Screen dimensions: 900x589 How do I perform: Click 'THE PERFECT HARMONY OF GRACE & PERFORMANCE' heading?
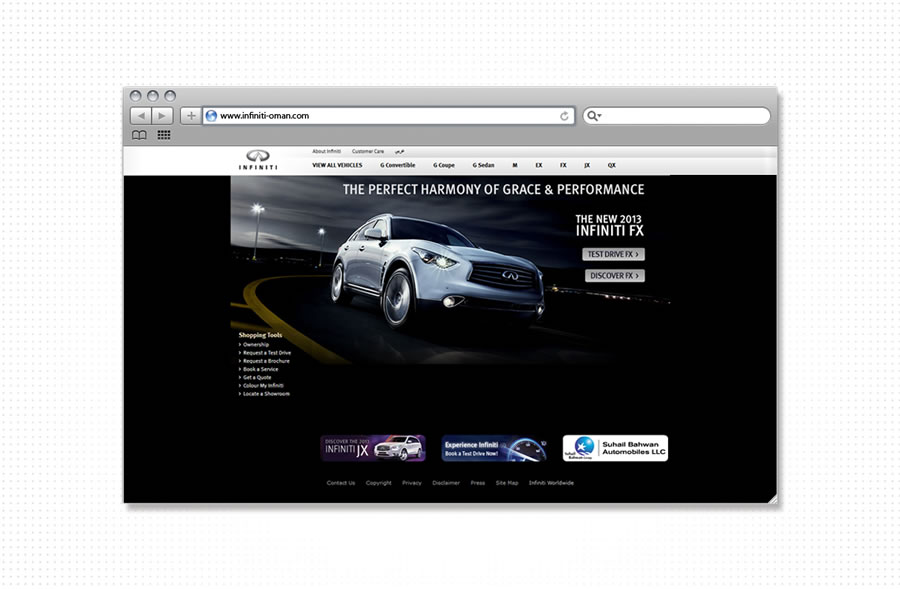(494, 189)
